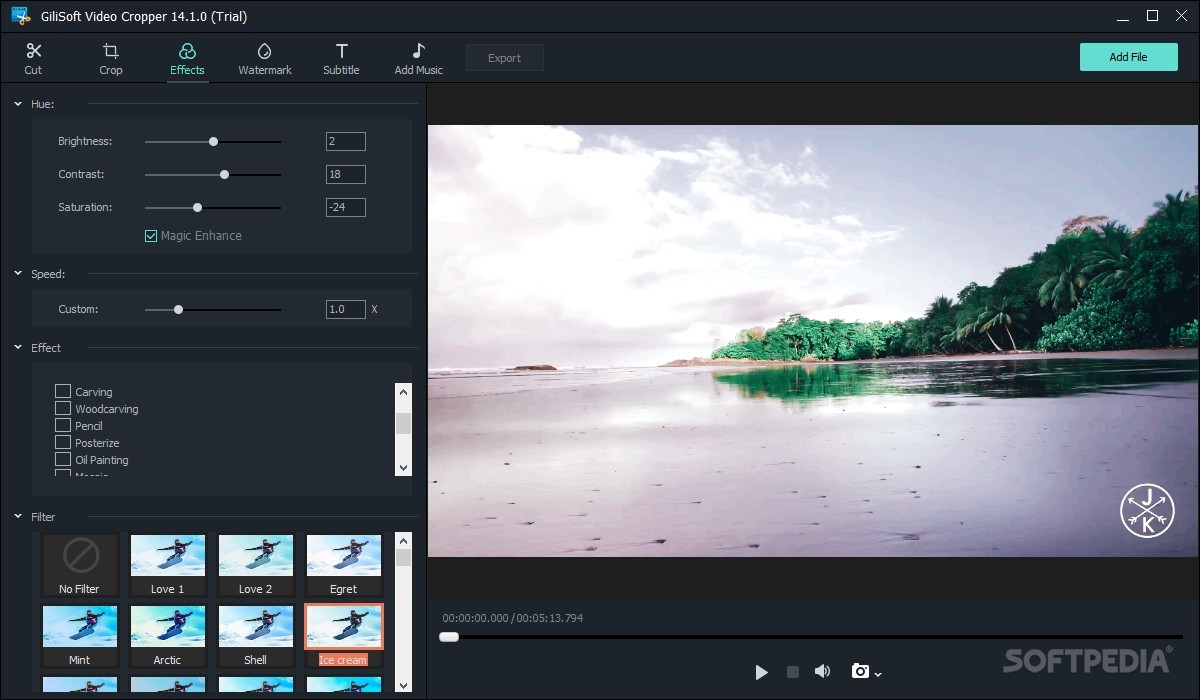Mute audio with the speaker icon
This screenshot has width=1200, height=700.
click(x=823, y=671)
